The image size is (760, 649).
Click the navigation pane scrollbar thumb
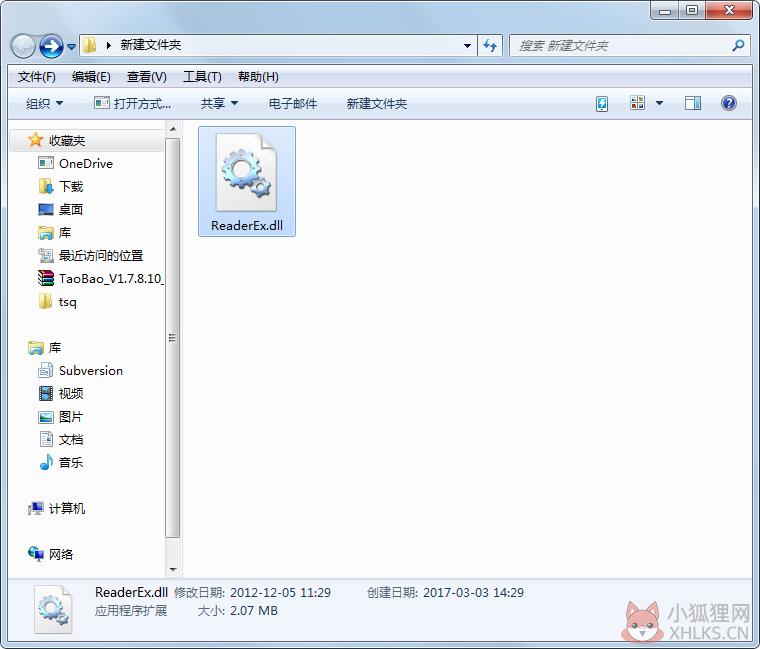173,338
